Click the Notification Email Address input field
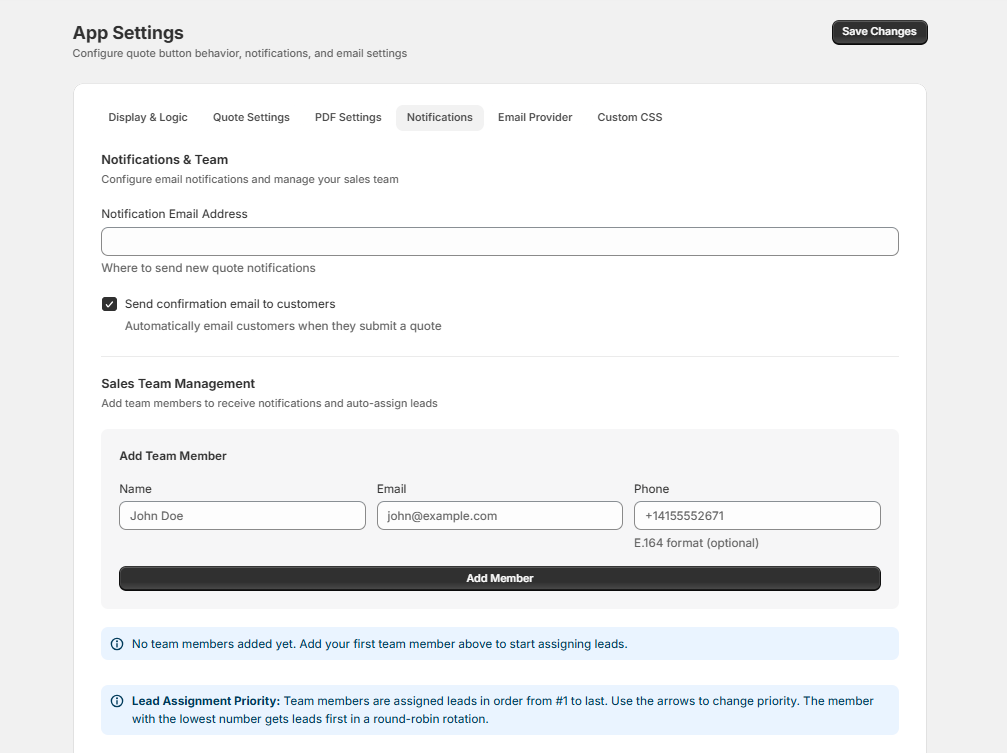The width and height of the screenshot is (1007, 753). [x=499, y=241]
